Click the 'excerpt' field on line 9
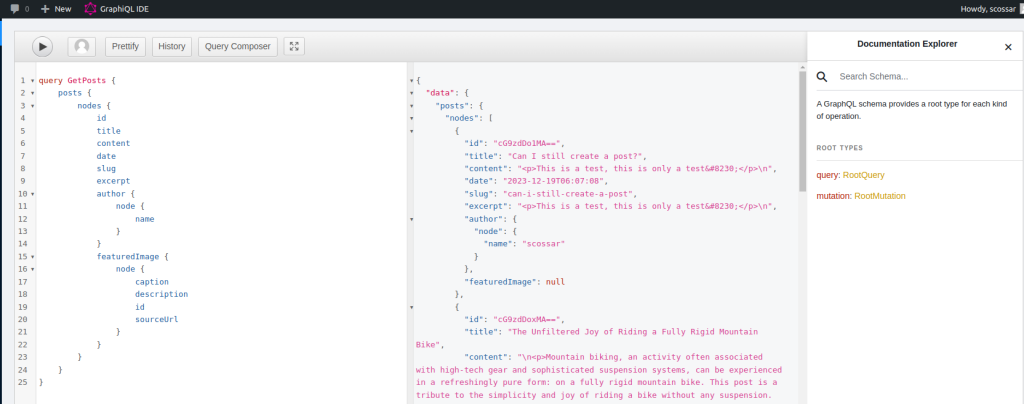The height and width of the screenshot is (404, 1024). [113, 181]
